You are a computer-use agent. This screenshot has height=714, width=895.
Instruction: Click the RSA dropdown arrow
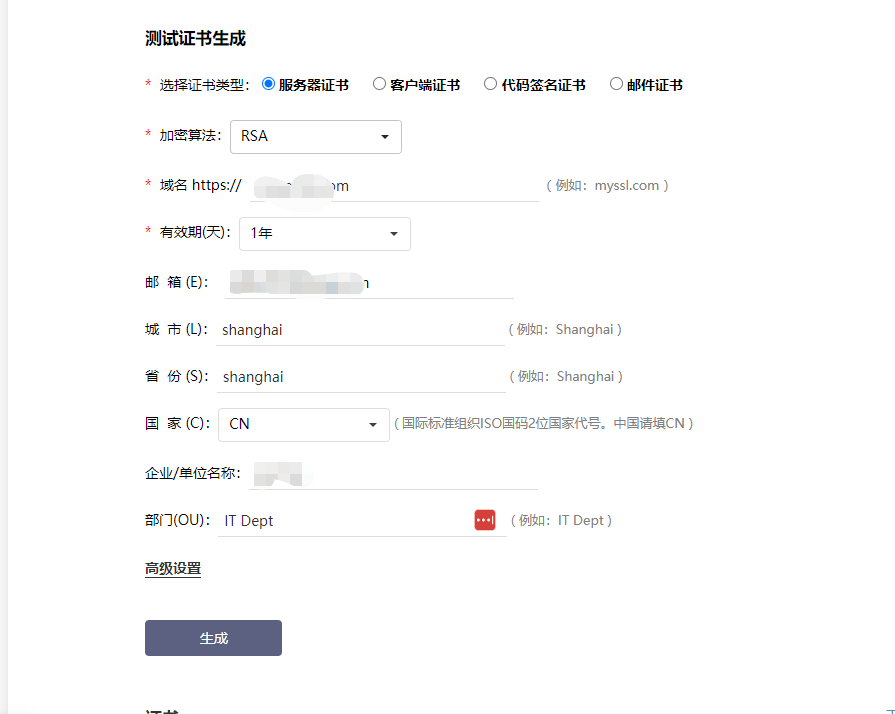pyautogui.click(x=385, y=137)
